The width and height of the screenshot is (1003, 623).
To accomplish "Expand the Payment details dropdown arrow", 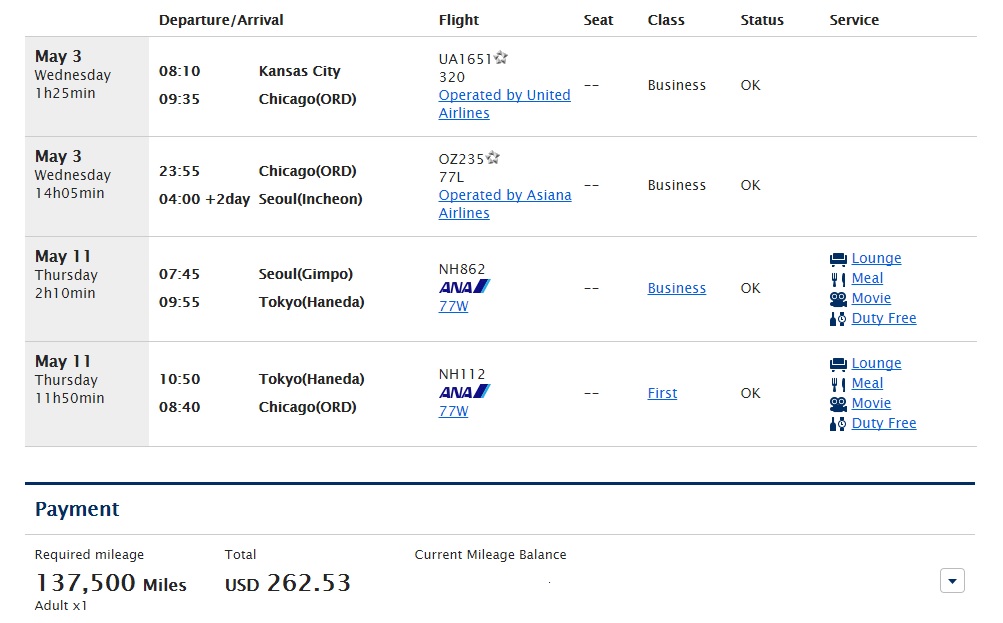I will (952, 581).
